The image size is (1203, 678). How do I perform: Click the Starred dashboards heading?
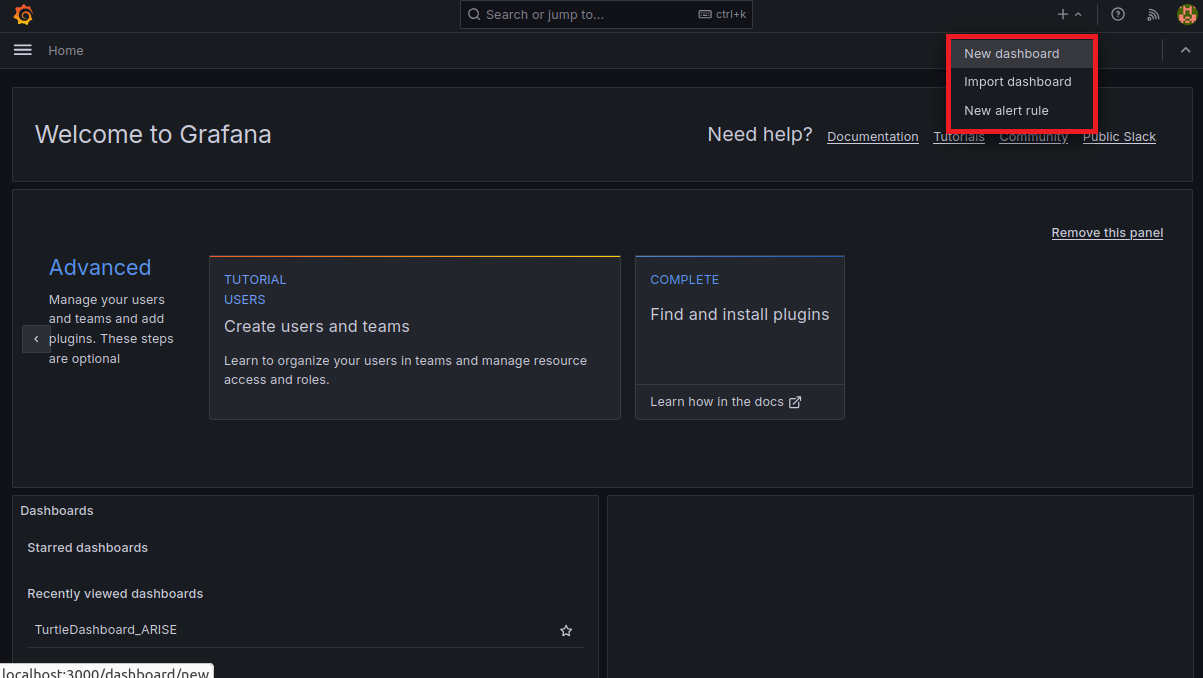87,548
